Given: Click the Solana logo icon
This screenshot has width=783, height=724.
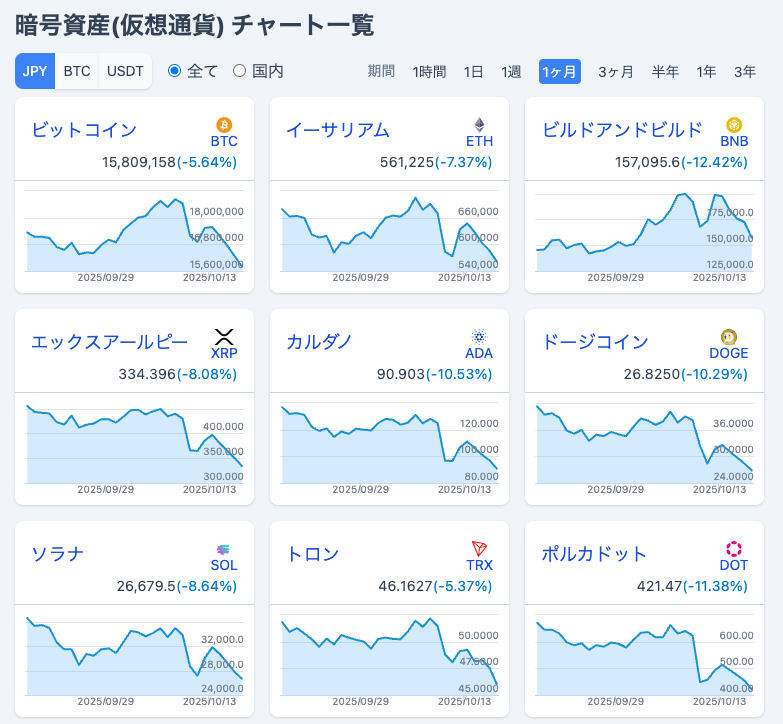Looking at the screenshot, I should pyautogui.click(x=223, y=549).
